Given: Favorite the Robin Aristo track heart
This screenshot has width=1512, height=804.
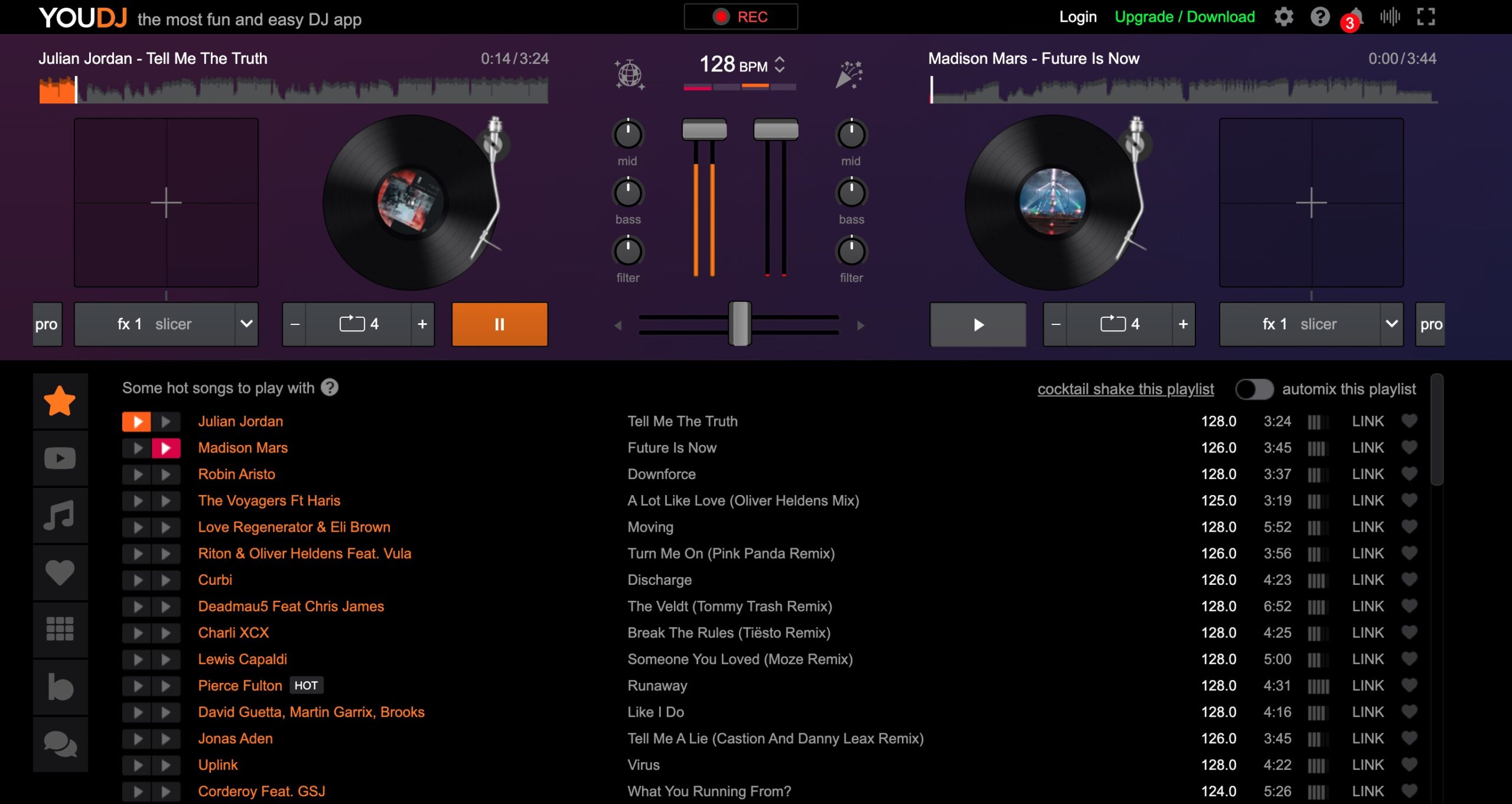Looking at the screenshot, I should pos(1409,474).
